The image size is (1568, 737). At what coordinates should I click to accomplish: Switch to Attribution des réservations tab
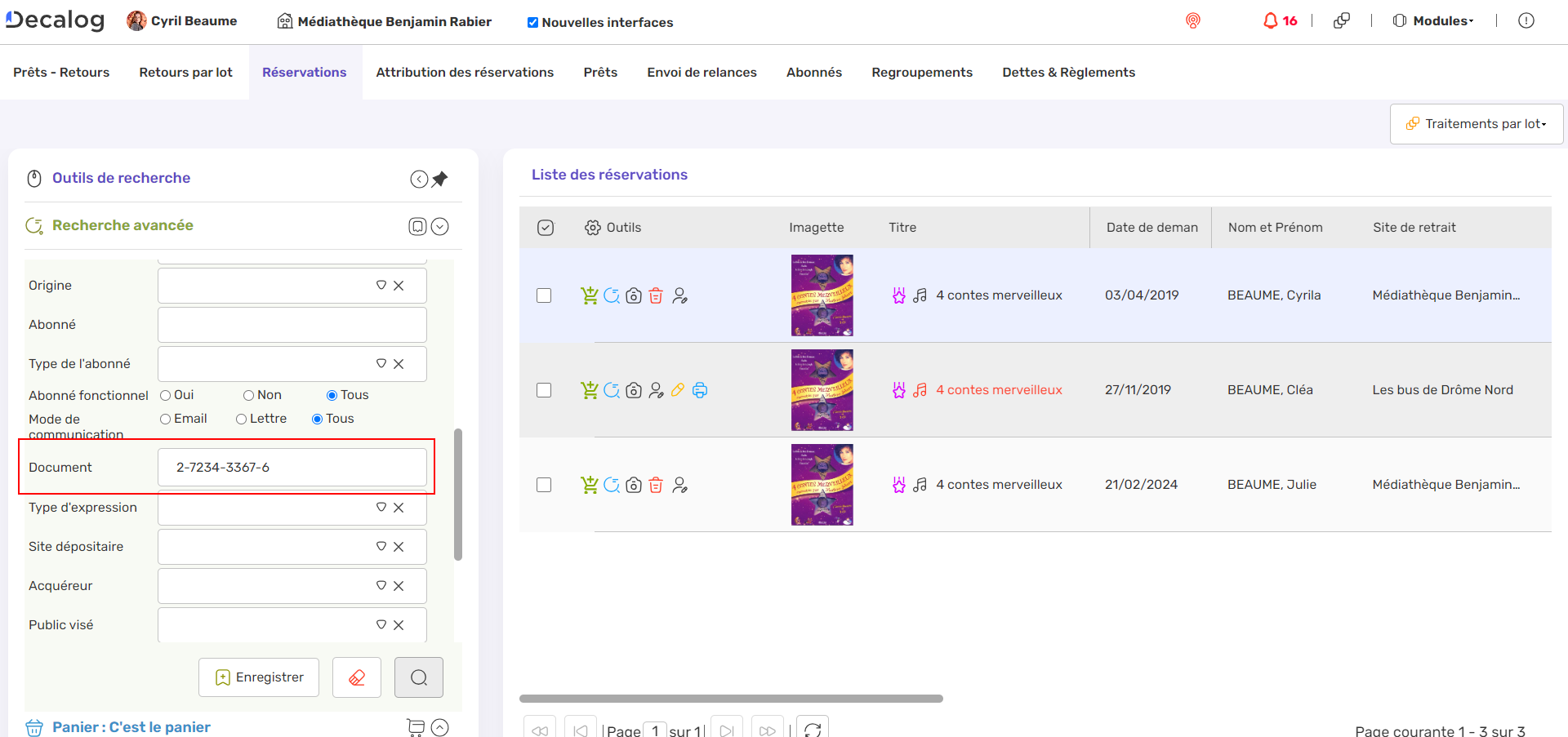(465, 73)
